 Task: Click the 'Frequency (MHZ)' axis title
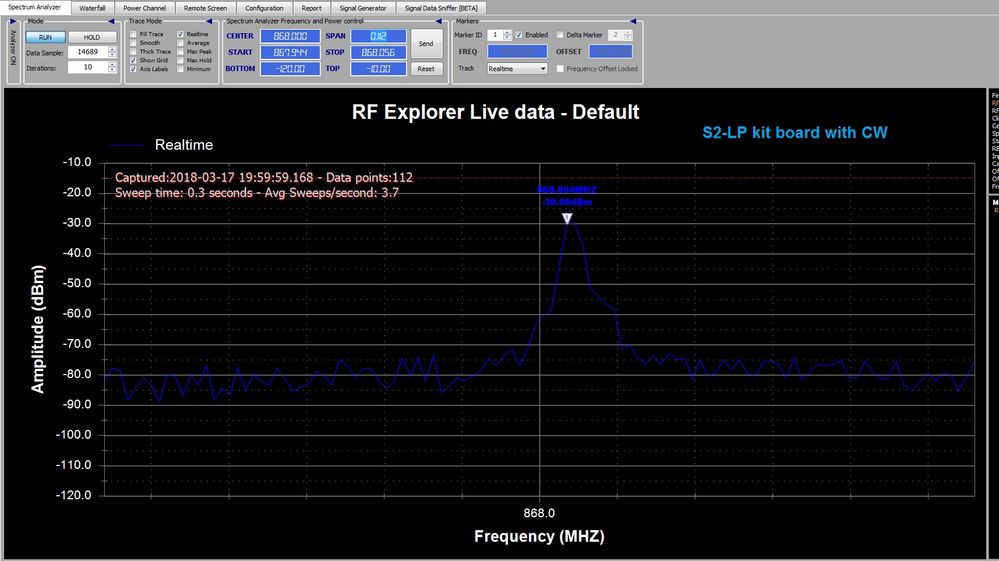(539, 537)
